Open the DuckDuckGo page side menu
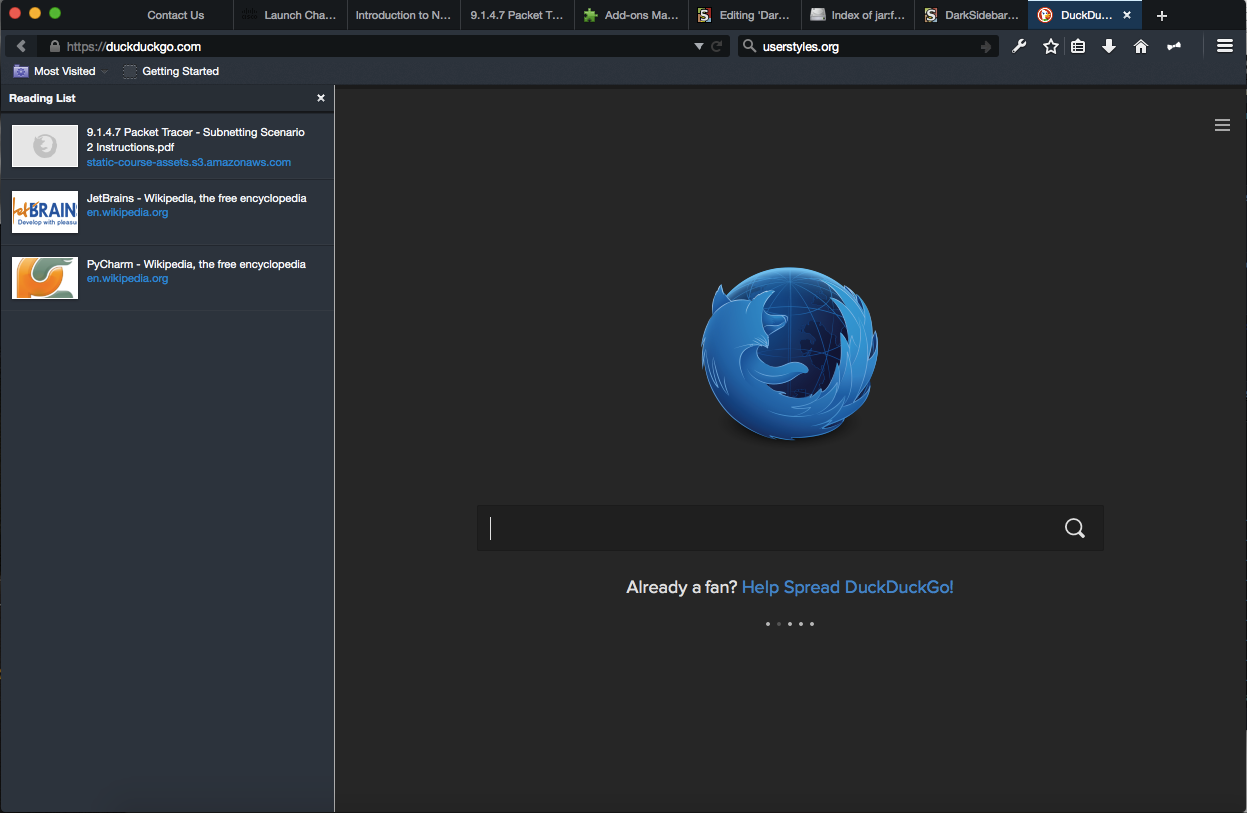The width and height of the screenshot is (1247, 813). click(1222, 125)
